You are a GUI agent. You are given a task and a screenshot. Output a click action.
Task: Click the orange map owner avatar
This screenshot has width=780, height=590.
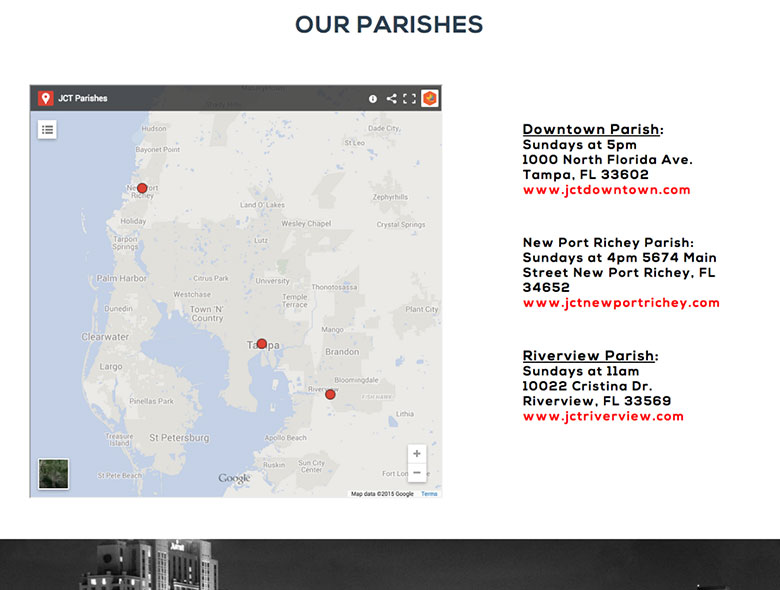click(x=429, y=98)
